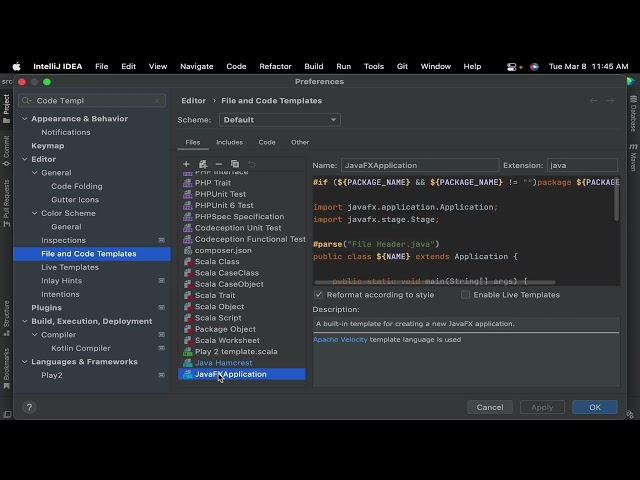The height and width of the screenshot is (480, 640).
Task: Focus the settings search box
Action: [x=92, y=100]
